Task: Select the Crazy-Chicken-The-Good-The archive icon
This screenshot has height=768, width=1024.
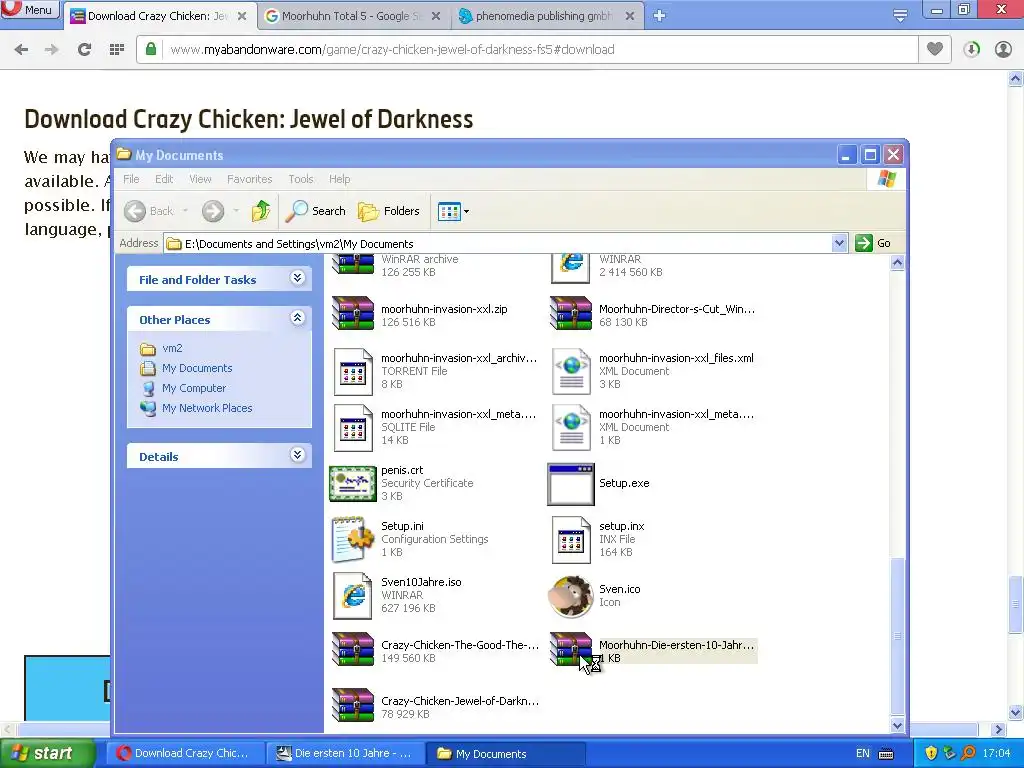Action: pyautogui.click(x=353, y=650)
